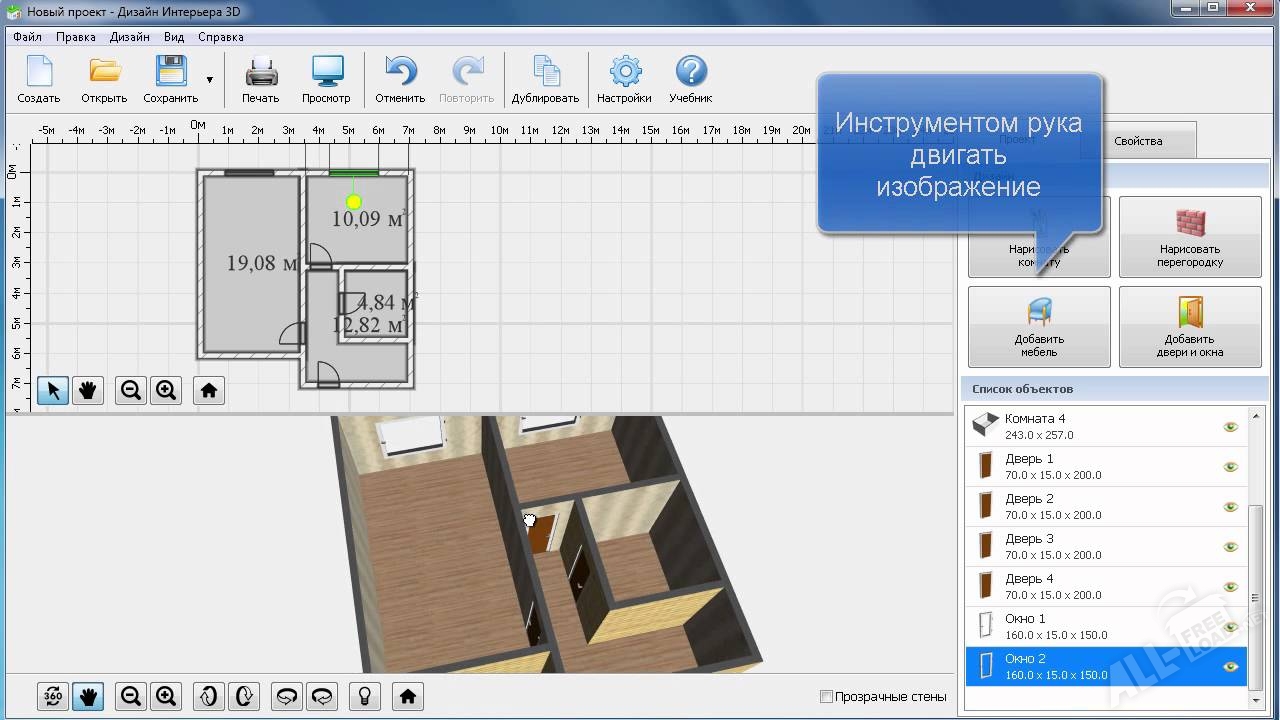The height and width of the screenshot is (720, 1280).
Task: Click Добавить двери и окна button
Action: tap(1189, 327)
